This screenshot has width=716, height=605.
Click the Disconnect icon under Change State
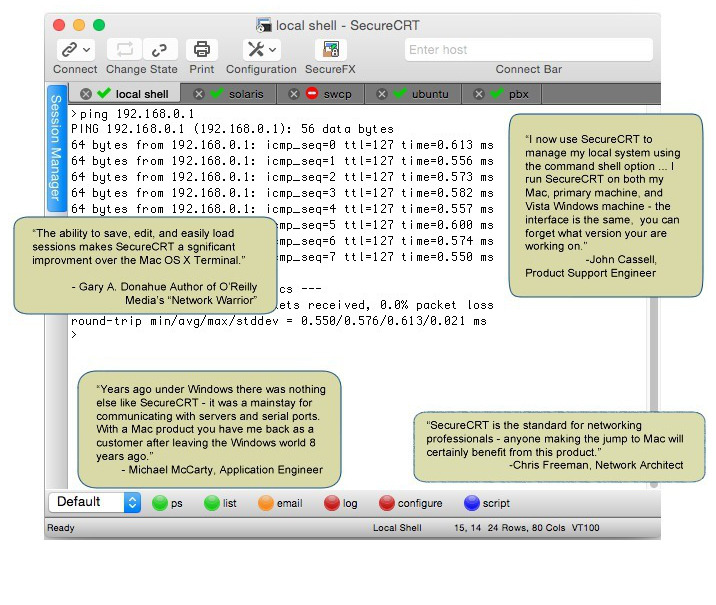point(159,49)
